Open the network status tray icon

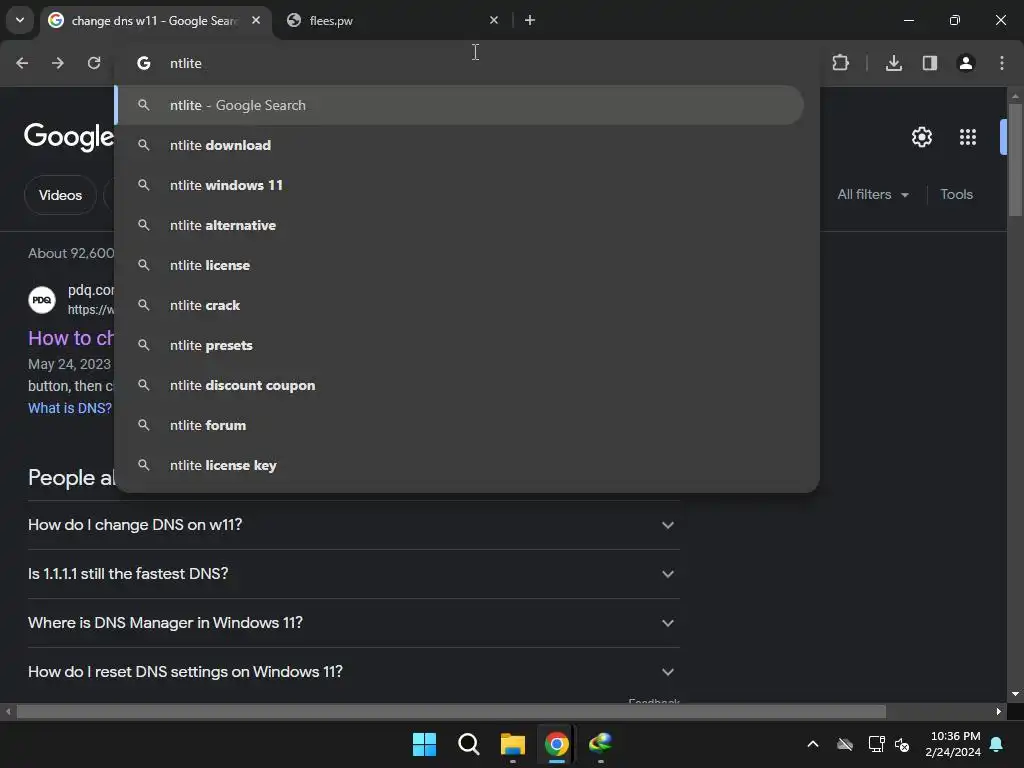click(876, 744)
